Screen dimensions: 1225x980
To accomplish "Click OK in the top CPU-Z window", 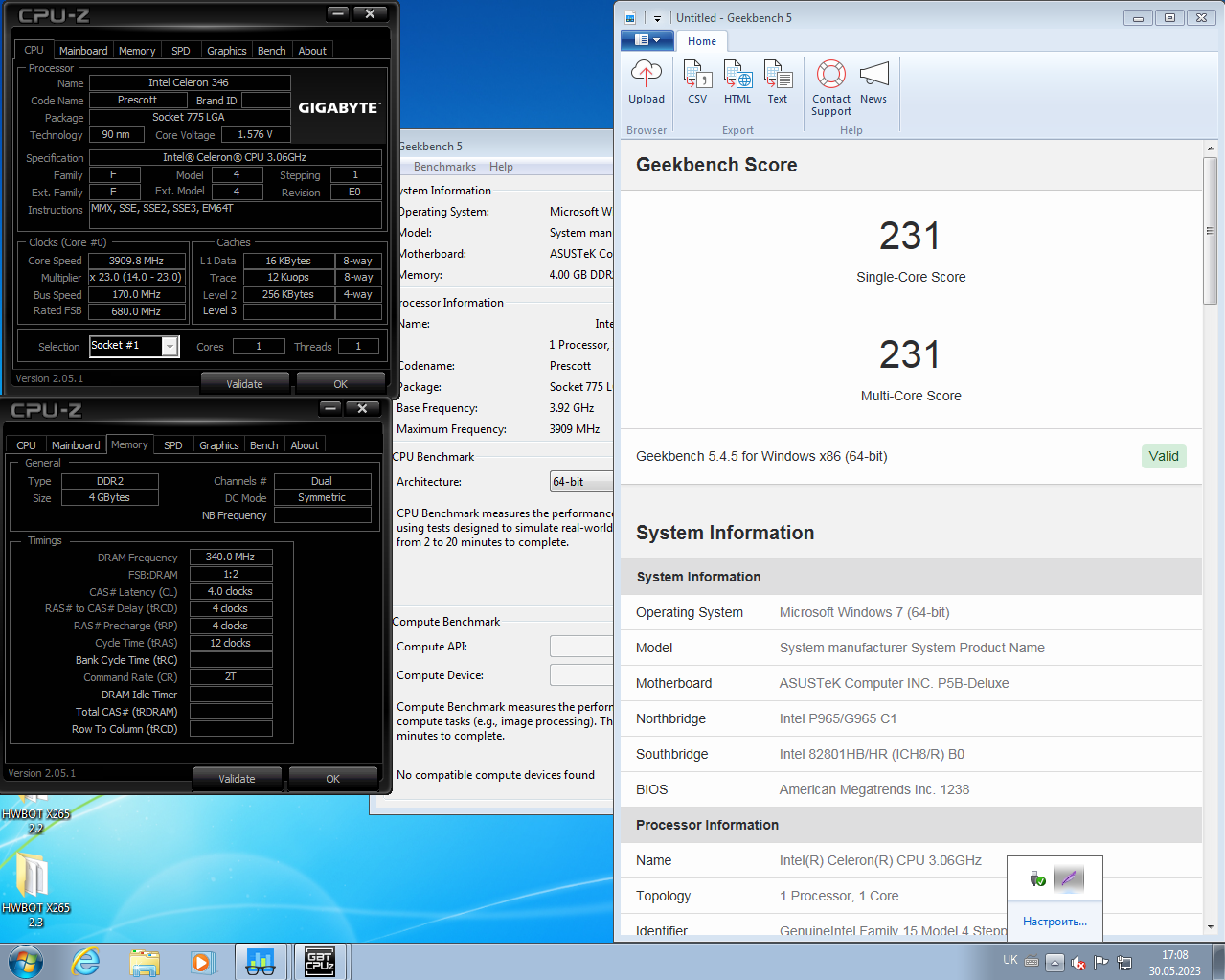I will 341,384.
